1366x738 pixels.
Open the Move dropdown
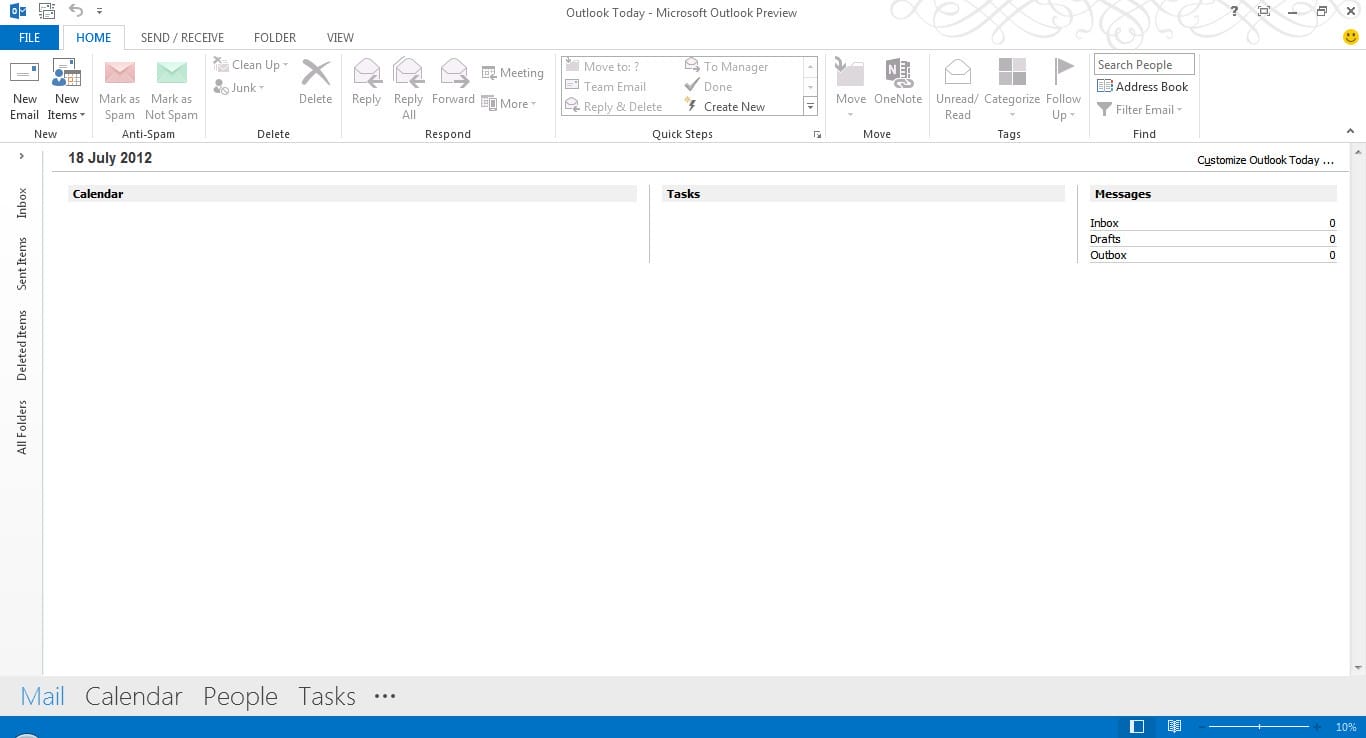[851, 89]
